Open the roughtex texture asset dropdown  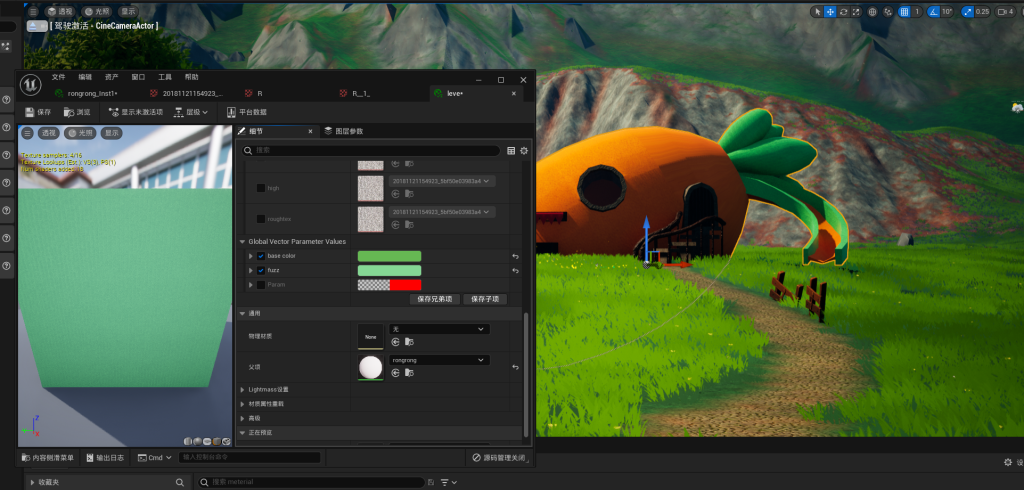(442, 212)
